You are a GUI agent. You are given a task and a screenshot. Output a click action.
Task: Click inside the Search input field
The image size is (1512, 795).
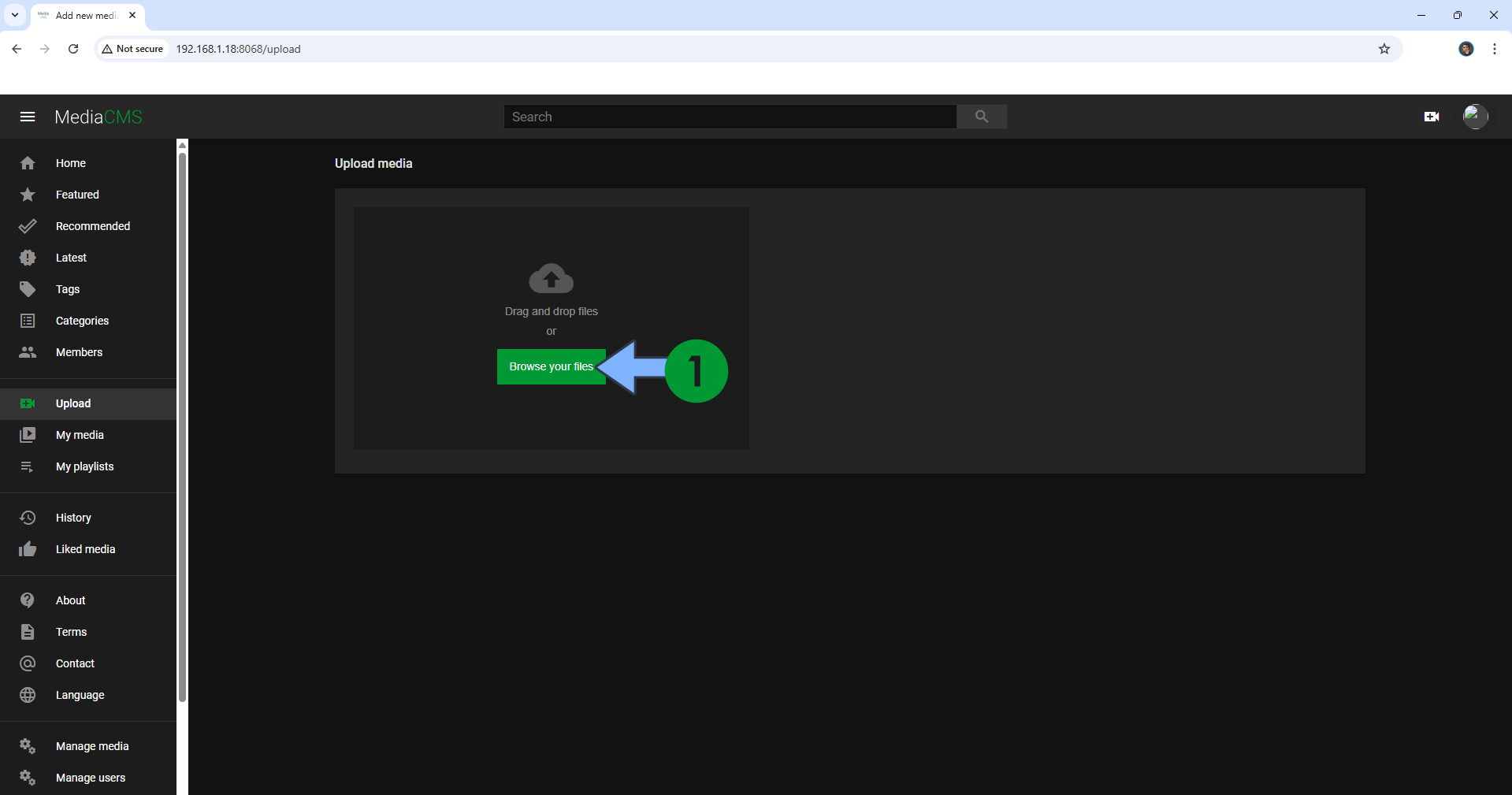[730, 116]
